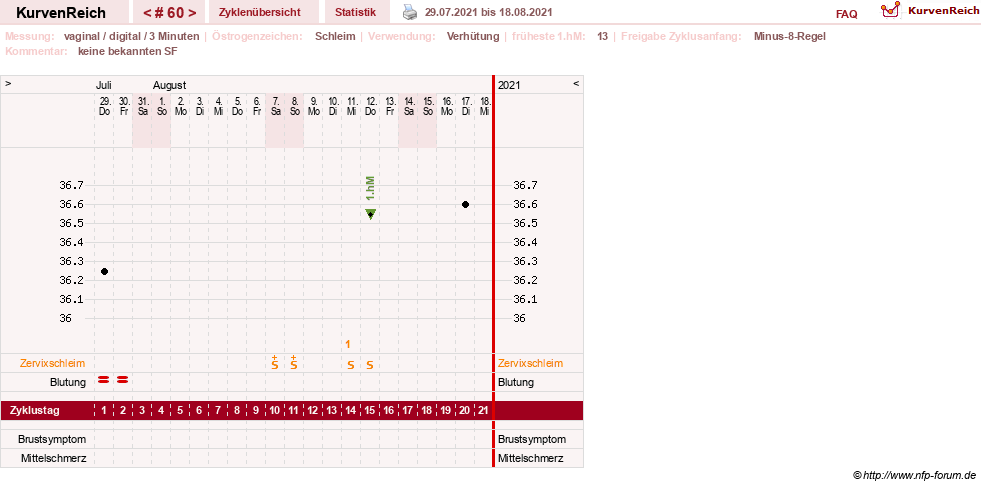Click the KurvenReich title tab
The image size is (981, 487).
[x=61, y=13]
